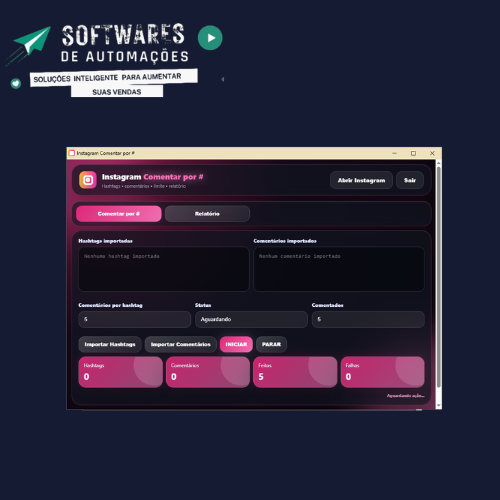Viewport: 500px width, 500px height.
Task: Click the Feitos counter card
Action: point(295,372)
